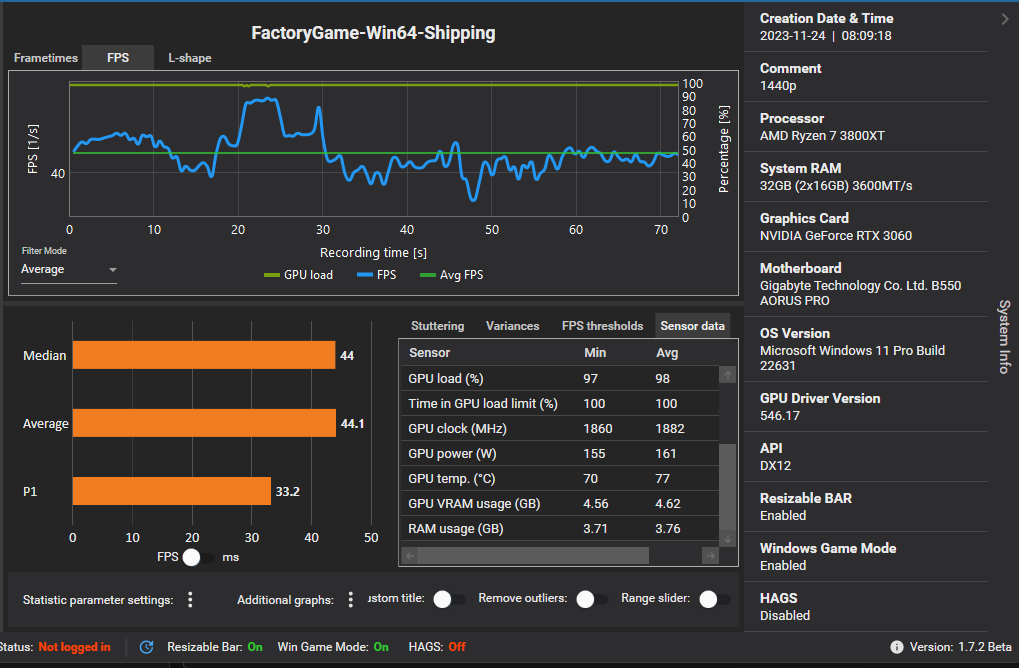Click sensor table scroll down arrow

coord(728,539)
